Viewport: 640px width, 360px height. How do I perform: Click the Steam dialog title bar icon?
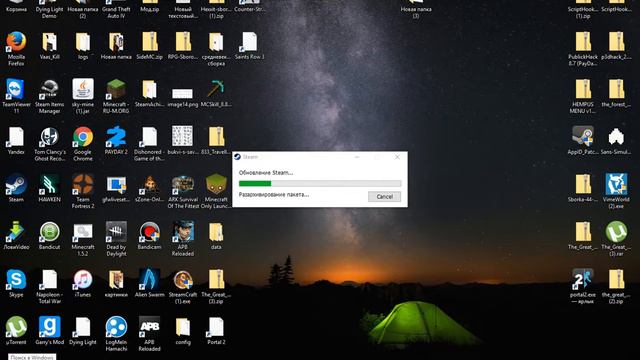238,157
